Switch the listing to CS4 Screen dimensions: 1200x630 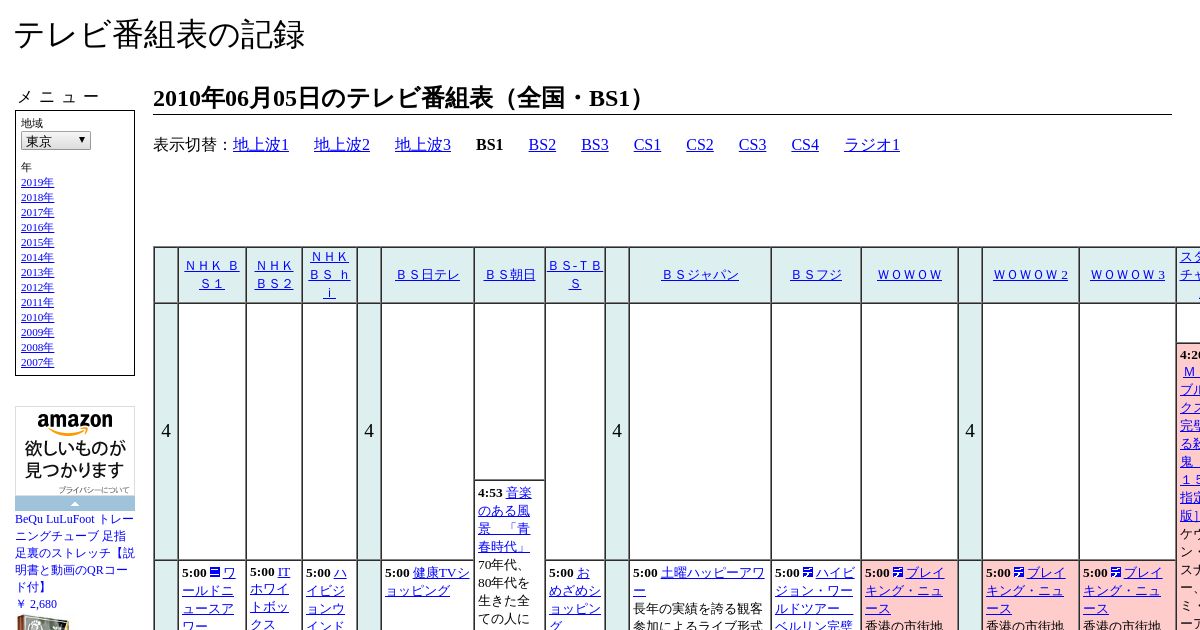click(805, 145)
